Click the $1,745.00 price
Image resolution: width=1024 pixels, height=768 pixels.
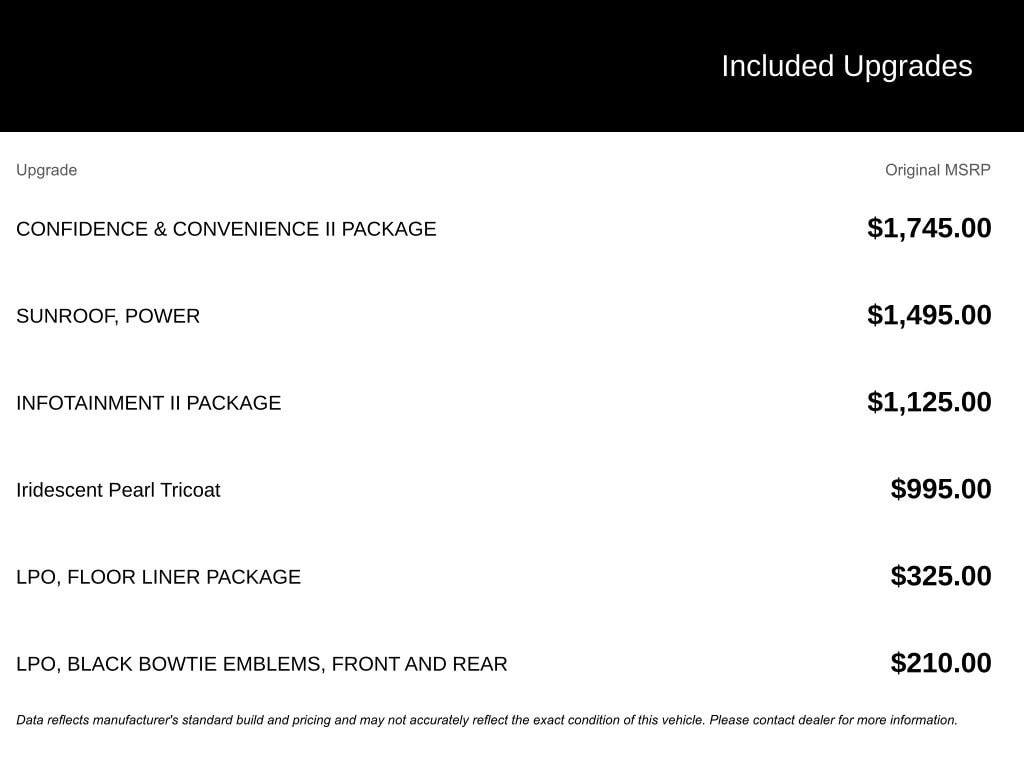(929, 228)
